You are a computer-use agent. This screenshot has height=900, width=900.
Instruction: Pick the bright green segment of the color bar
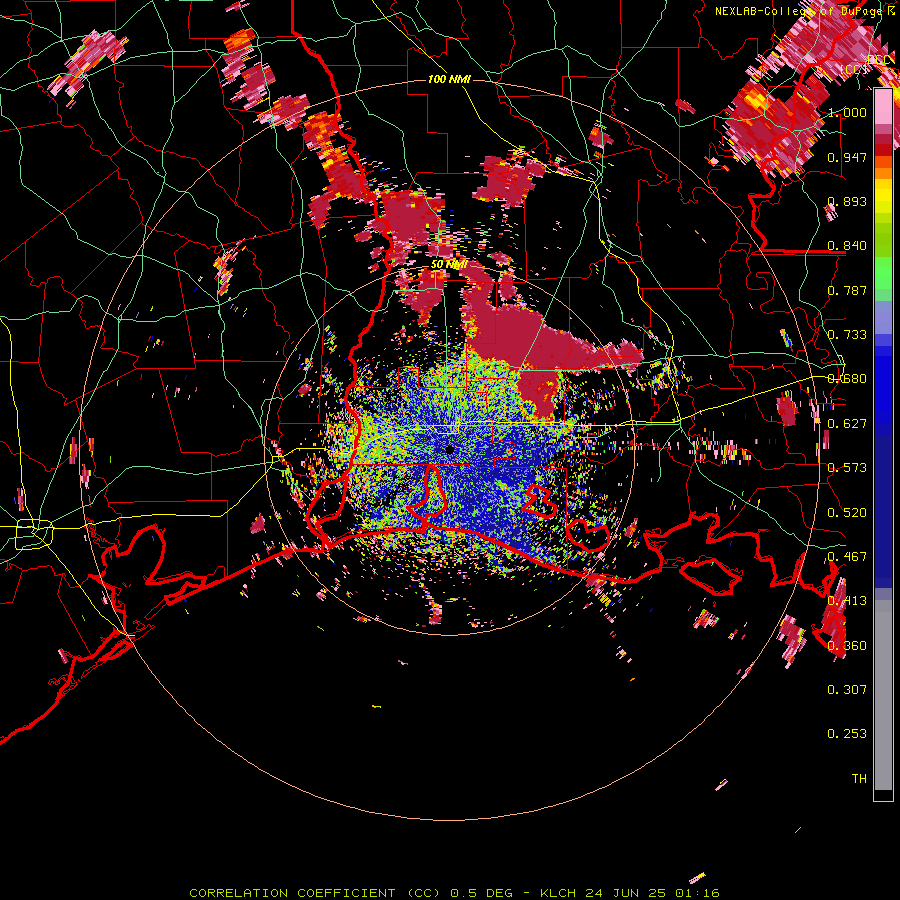pos(883,274)
